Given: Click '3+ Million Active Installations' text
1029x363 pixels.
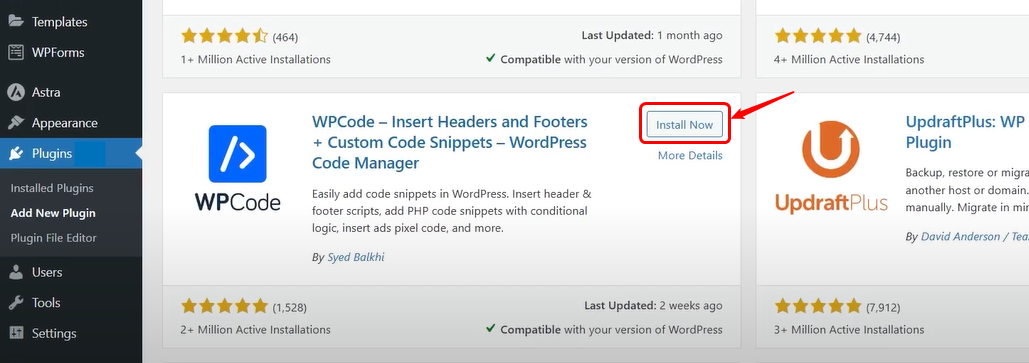Looking at the screenshot, I should (x=849, y=330).
